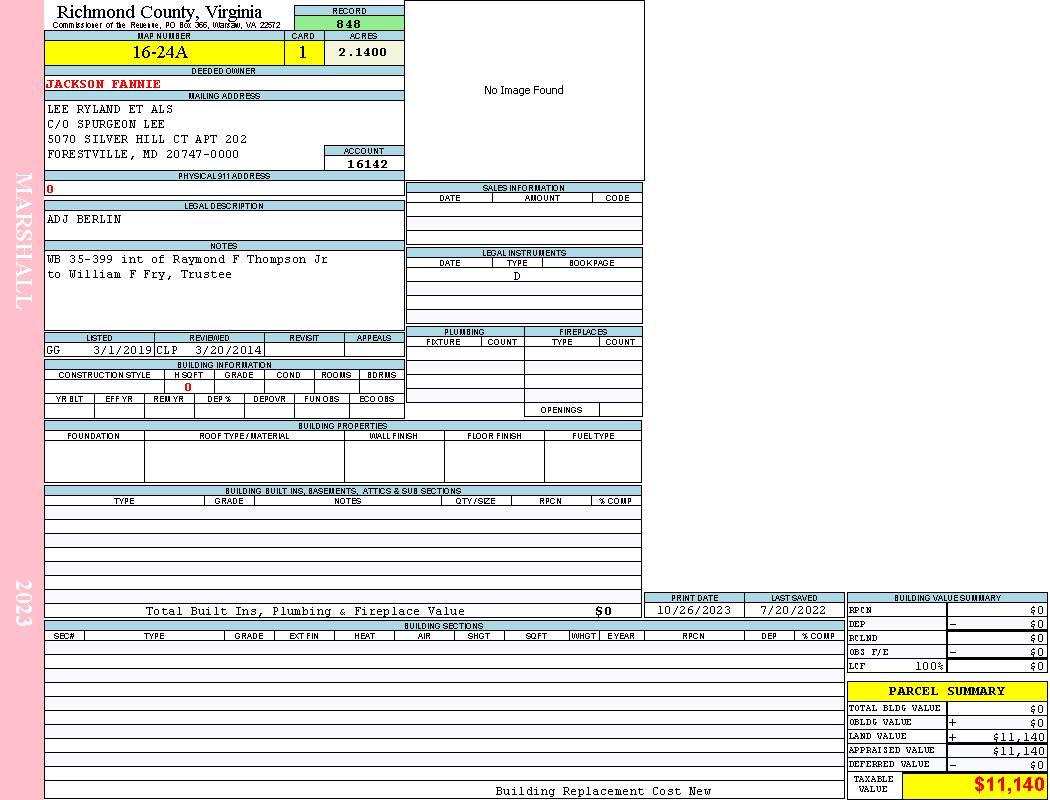Click the APPEALS column header
Screen dimensions: 1050x800
(374, 338)
